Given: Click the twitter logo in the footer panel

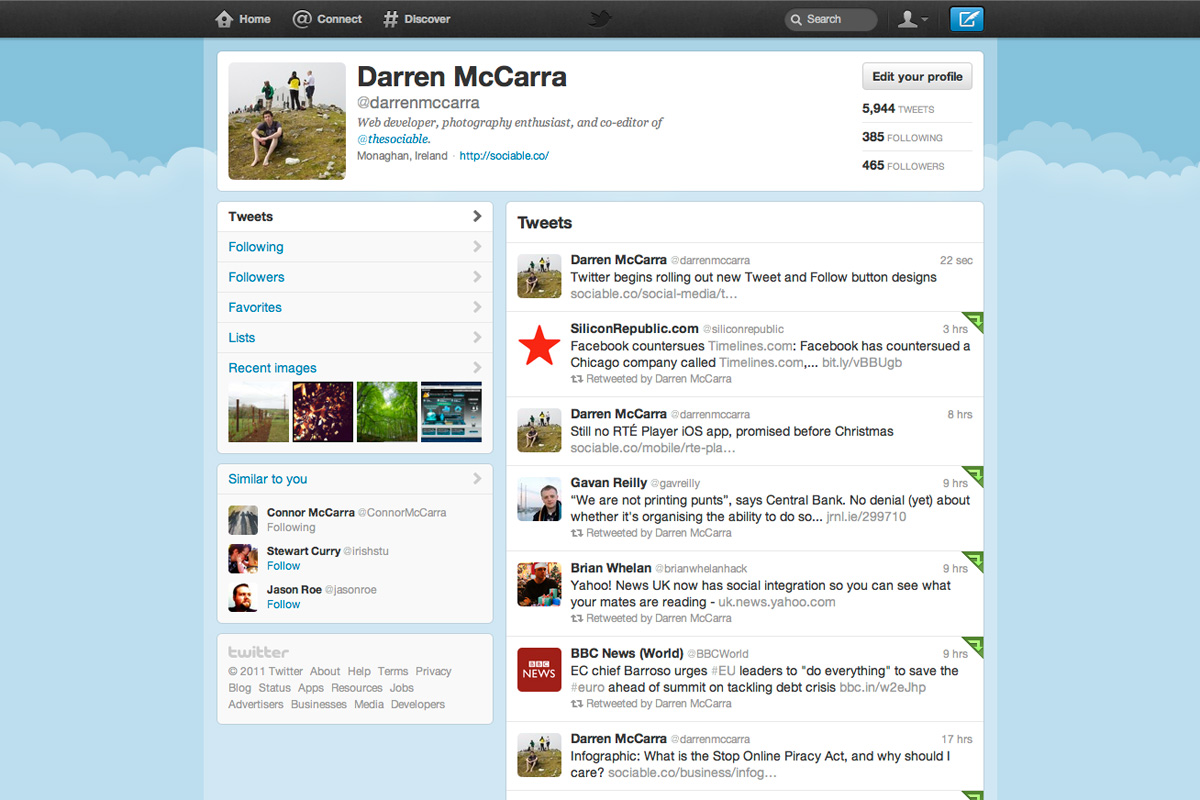Looking at the screenshot, I should point(258,651).
